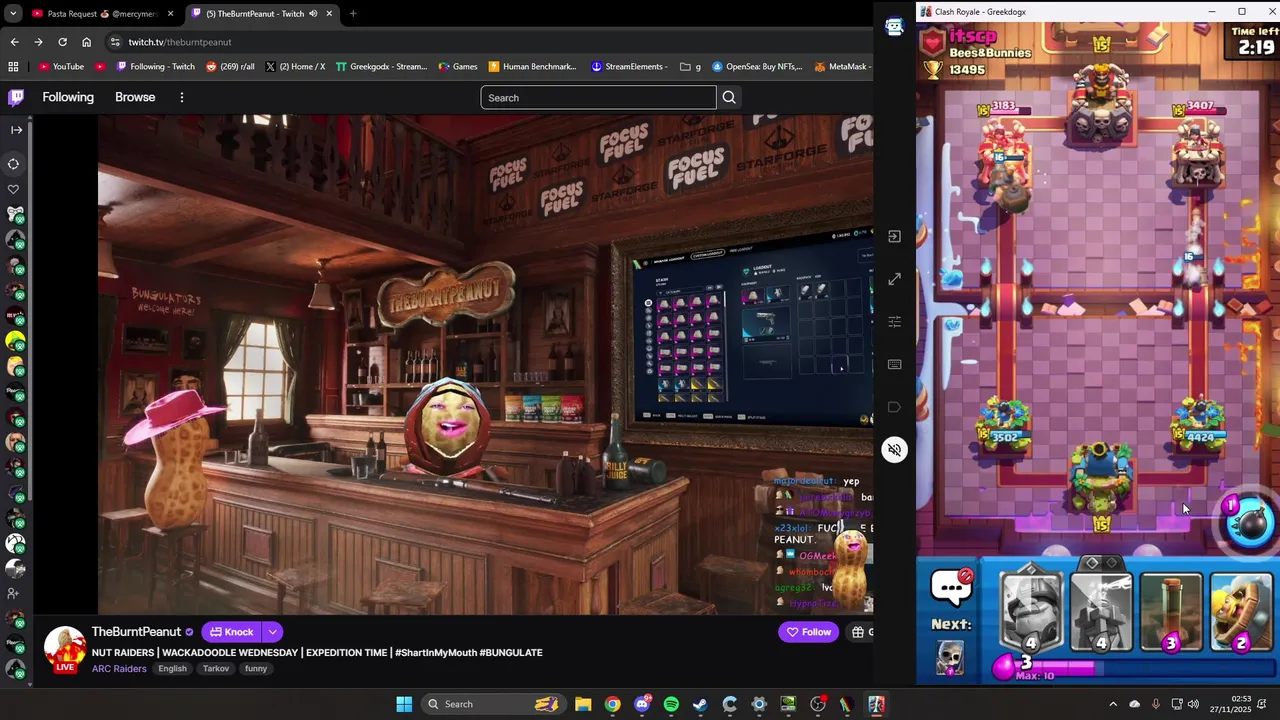Screen dimensions: 1280x720
Task: Open the (269) r/all Reddit bookmark
Action: 230,67
